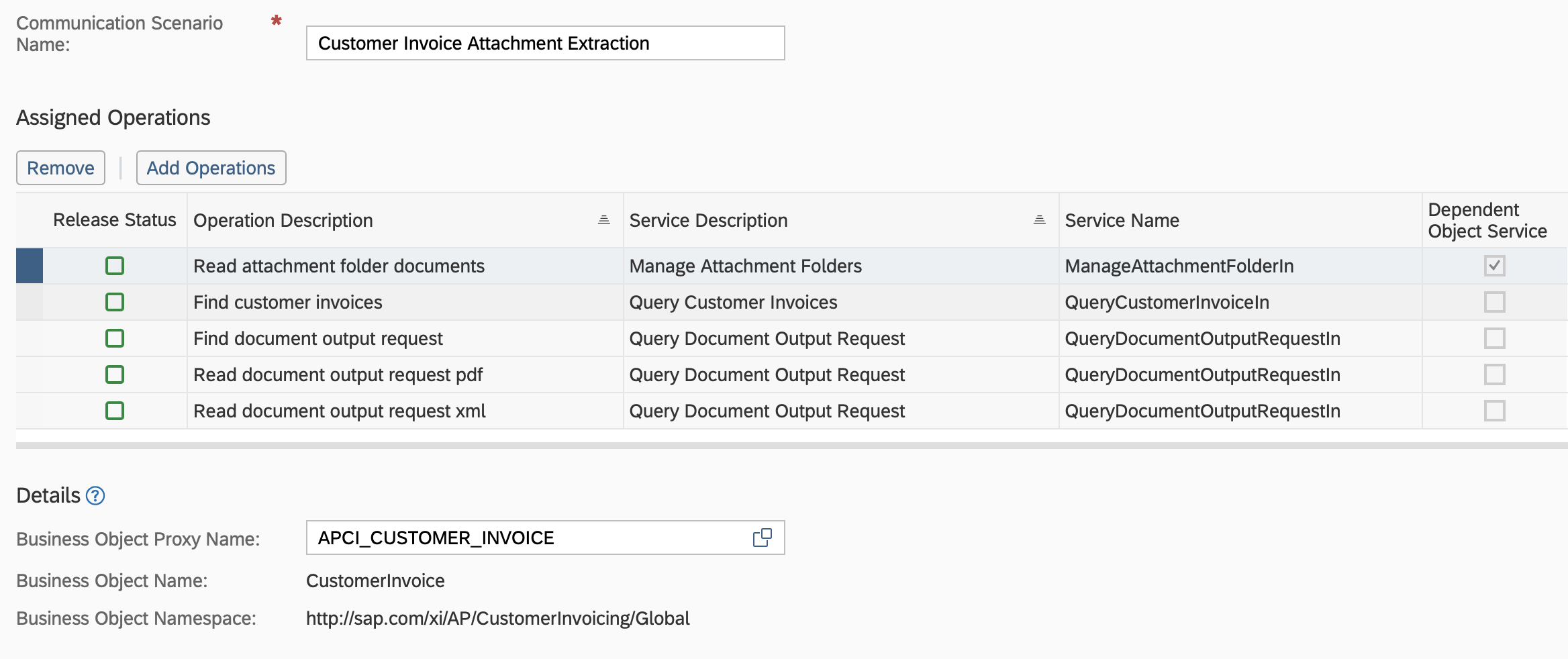The width and height of the screenshot is (1568, 659).
Task: Click the Release Status column header
Action: tap(114, 219)
